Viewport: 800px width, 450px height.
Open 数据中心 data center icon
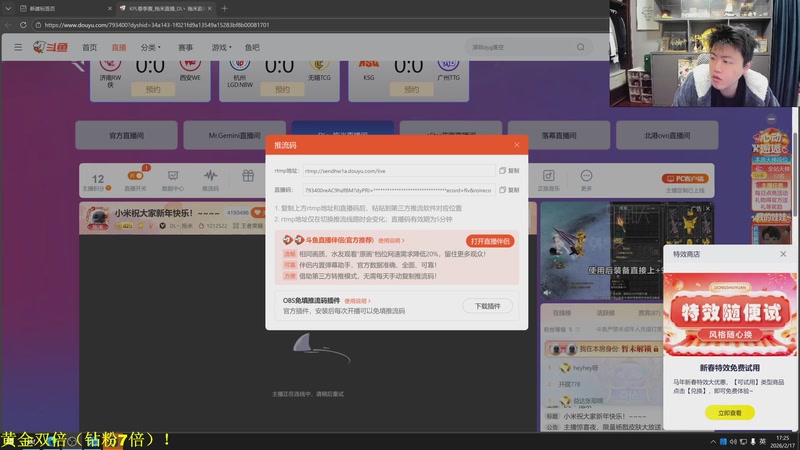point(173,180)
